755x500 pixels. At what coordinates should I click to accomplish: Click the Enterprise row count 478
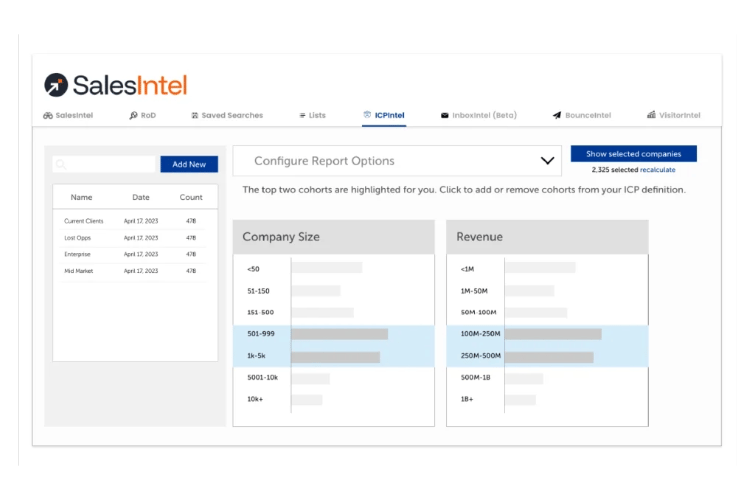click(191, 254)
